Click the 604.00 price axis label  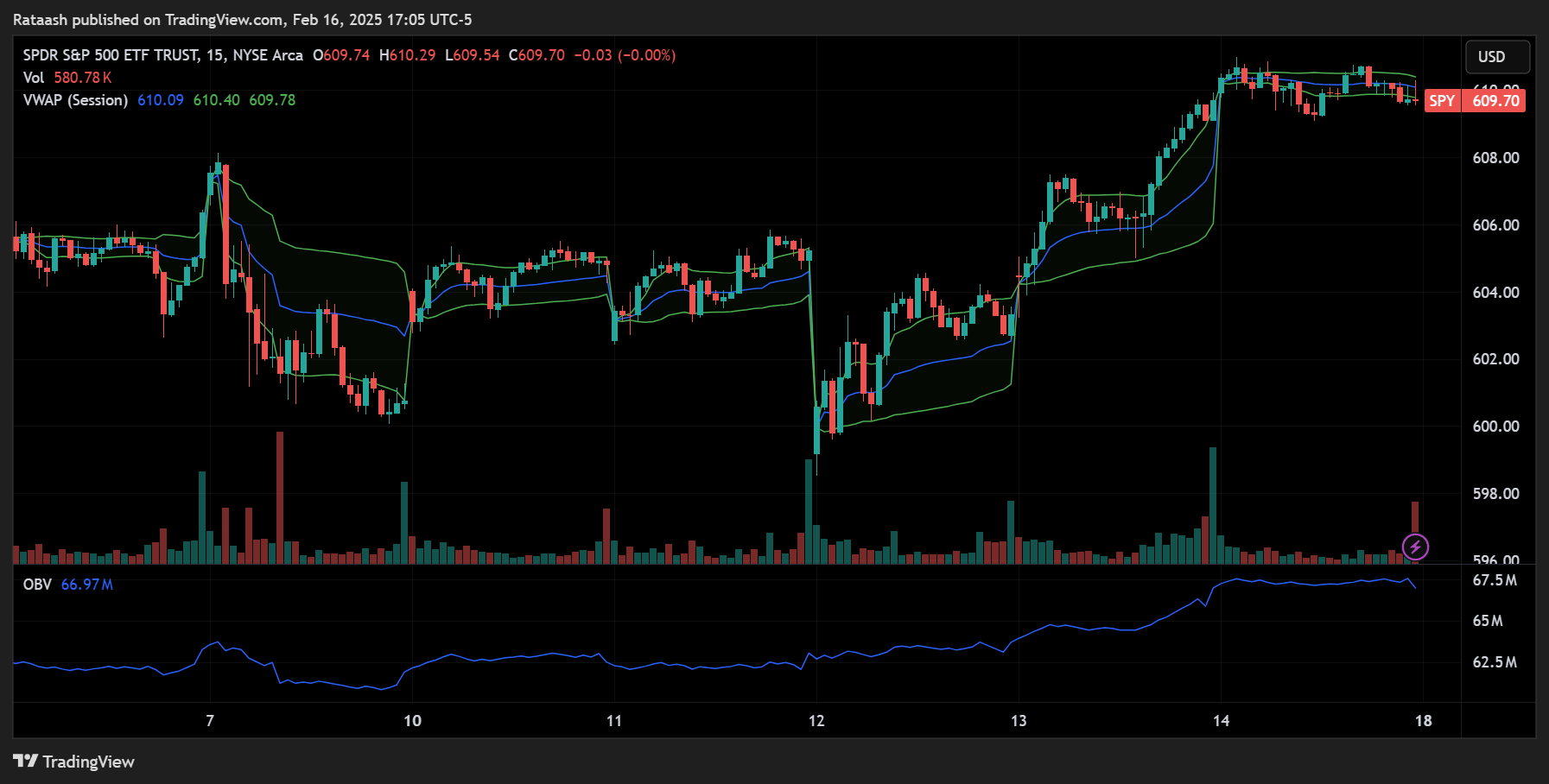[1496, 293]
